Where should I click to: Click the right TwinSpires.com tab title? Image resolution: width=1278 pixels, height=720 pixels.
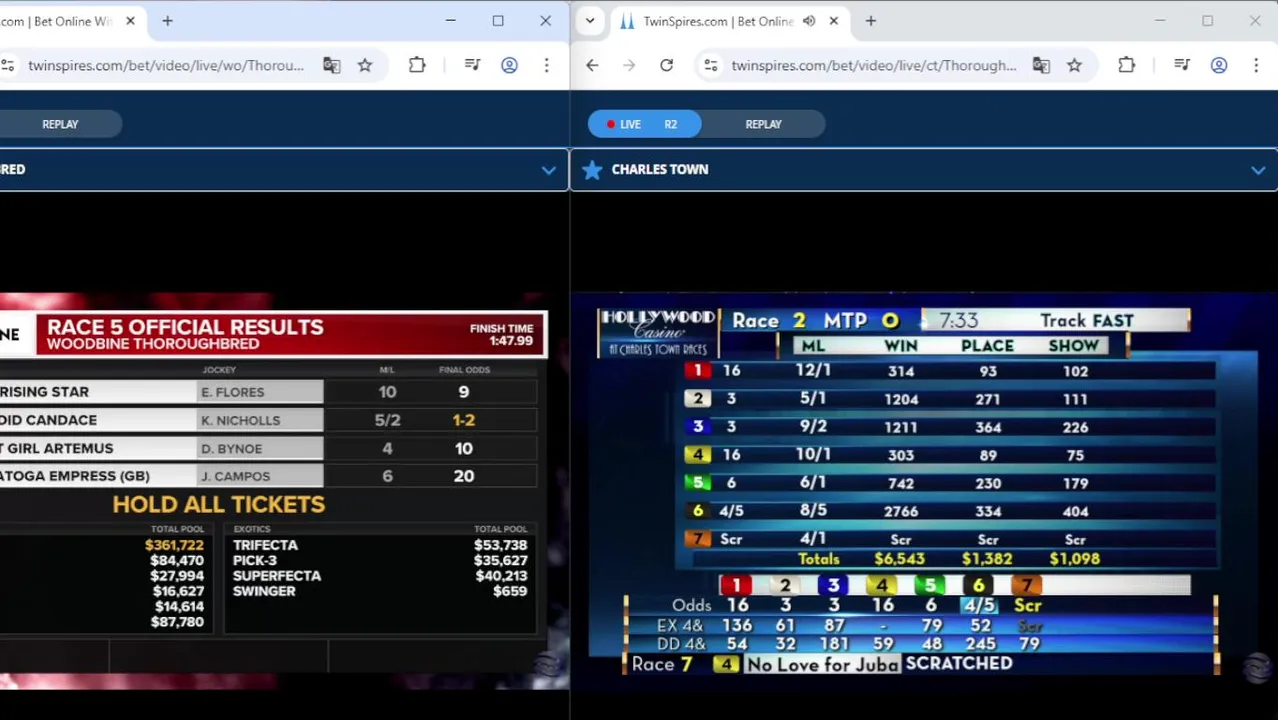coord(718,21)
